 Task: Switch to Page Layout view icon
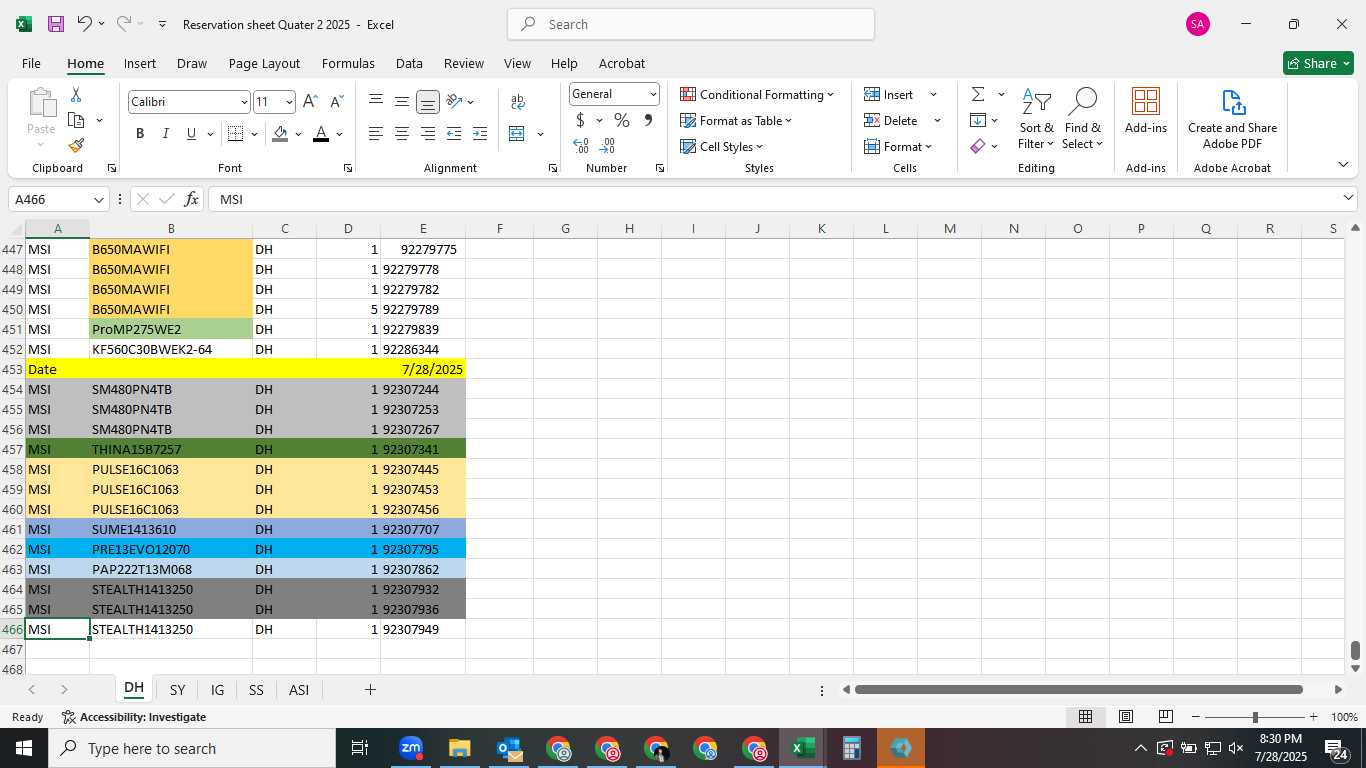(x=1125, y=717)
